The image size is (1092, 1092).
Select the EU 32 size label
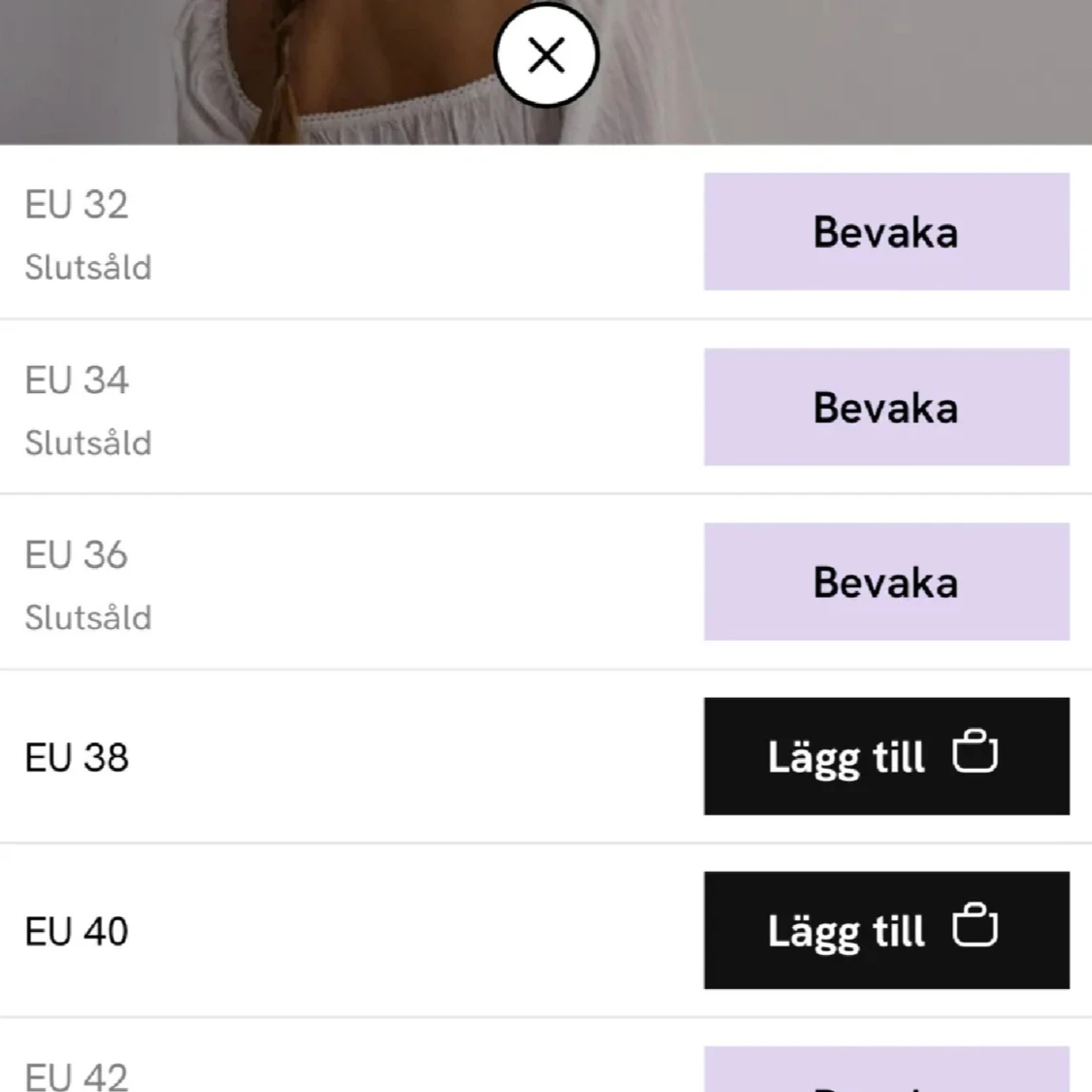77,205
